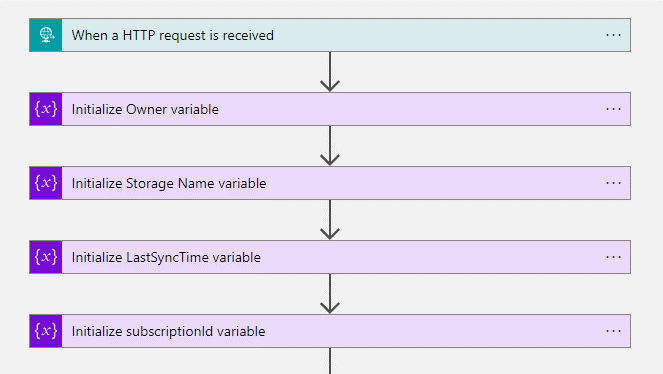Expand the When a HTTP request is received card

tap(330, 35)
